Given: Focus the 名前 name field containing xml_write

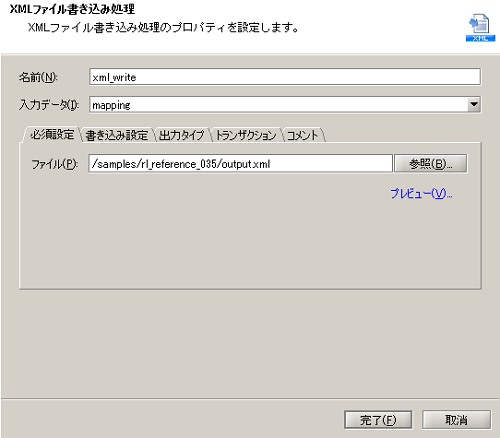Looking at the screenshot, I should click(285, 77).
